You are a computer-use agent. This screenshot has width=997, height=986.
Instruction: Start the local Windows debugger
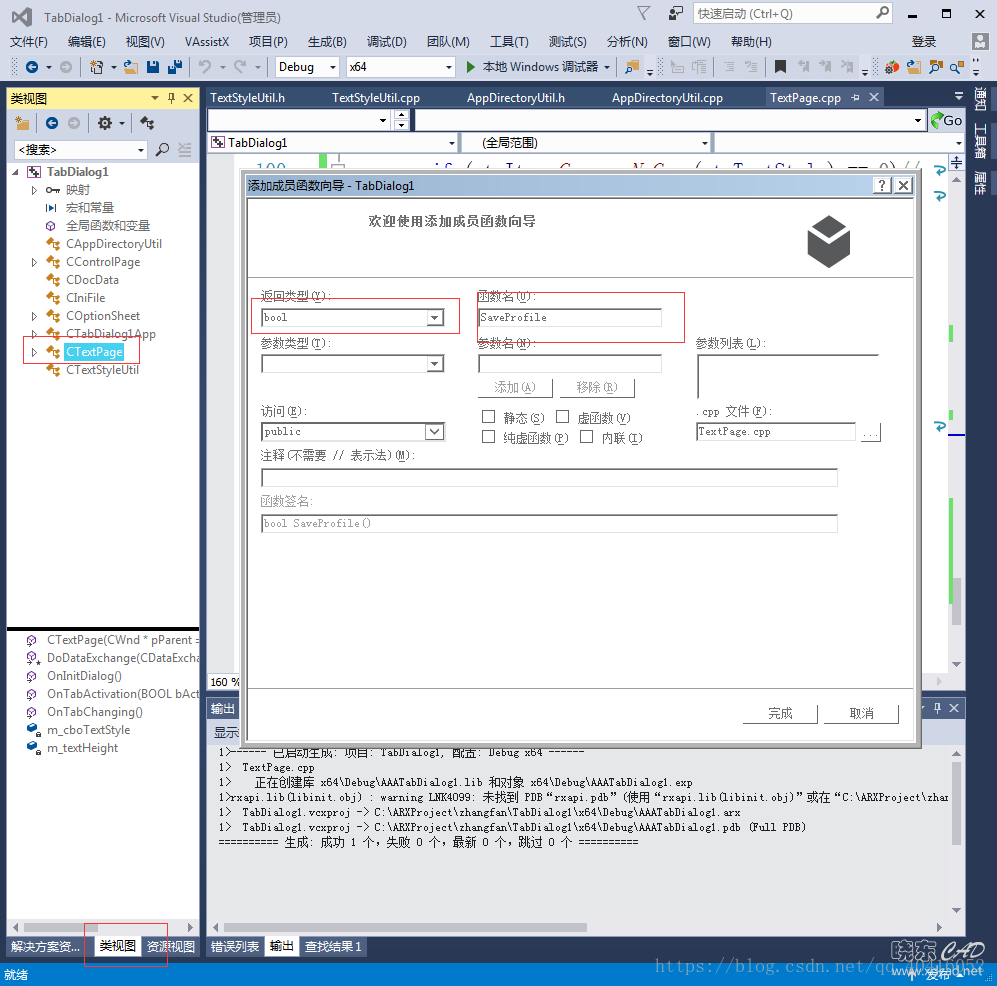click(x=533, y=67)
